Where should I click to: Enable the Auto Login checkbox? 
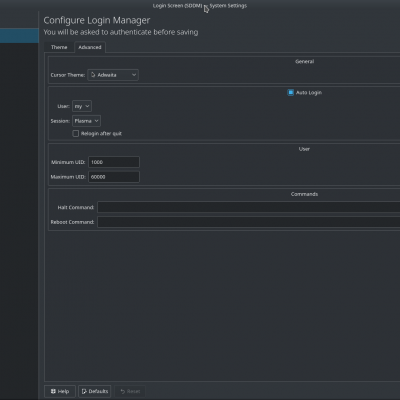point(291,93)
